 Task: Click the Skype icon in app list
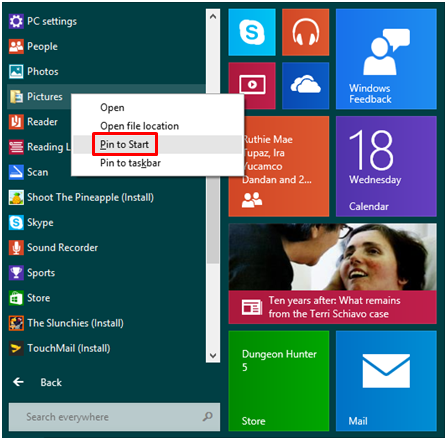click(16, 222)
